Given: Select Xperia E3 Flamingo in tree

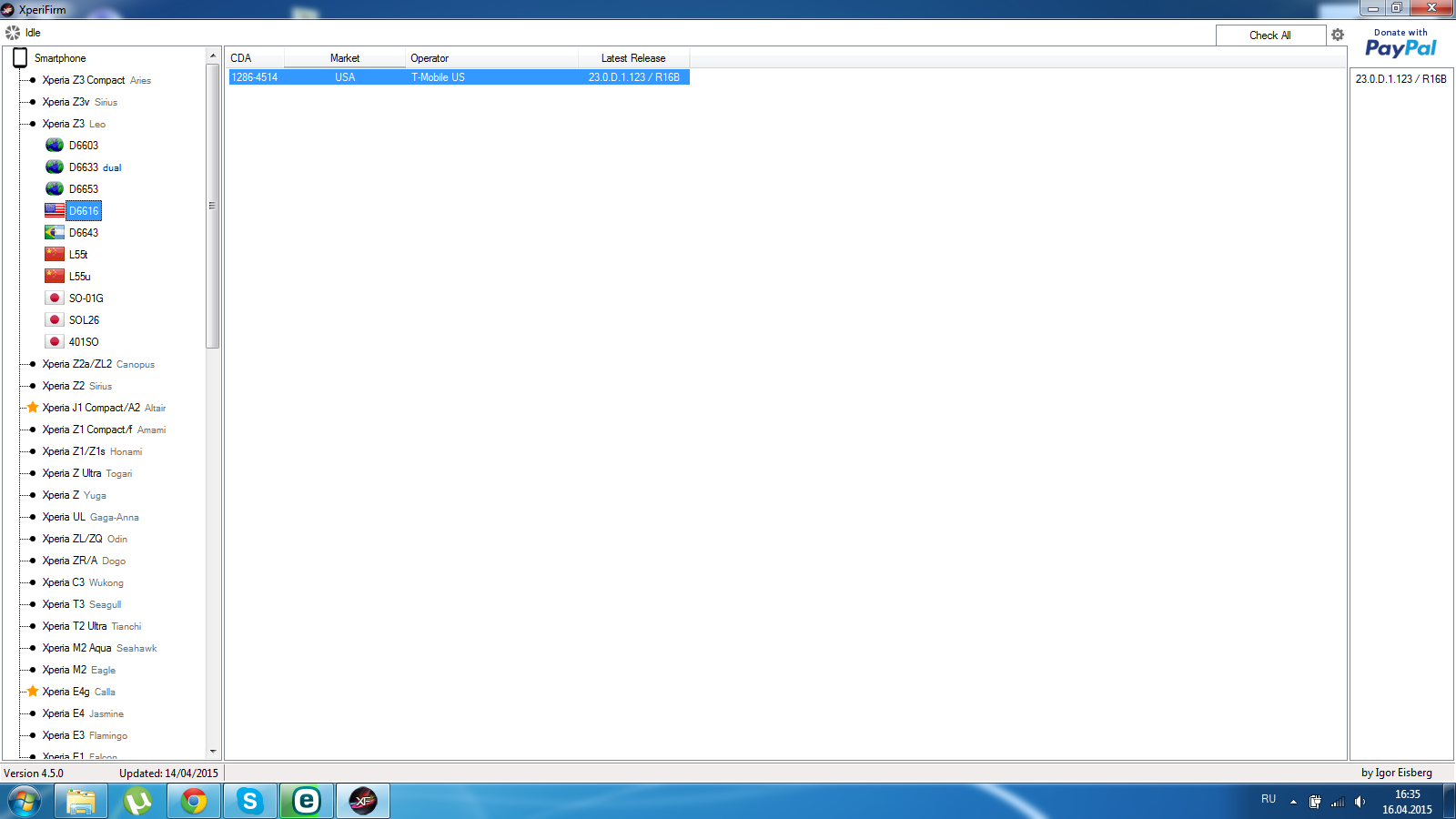Looking at the screenshot, I should point(85,735).
